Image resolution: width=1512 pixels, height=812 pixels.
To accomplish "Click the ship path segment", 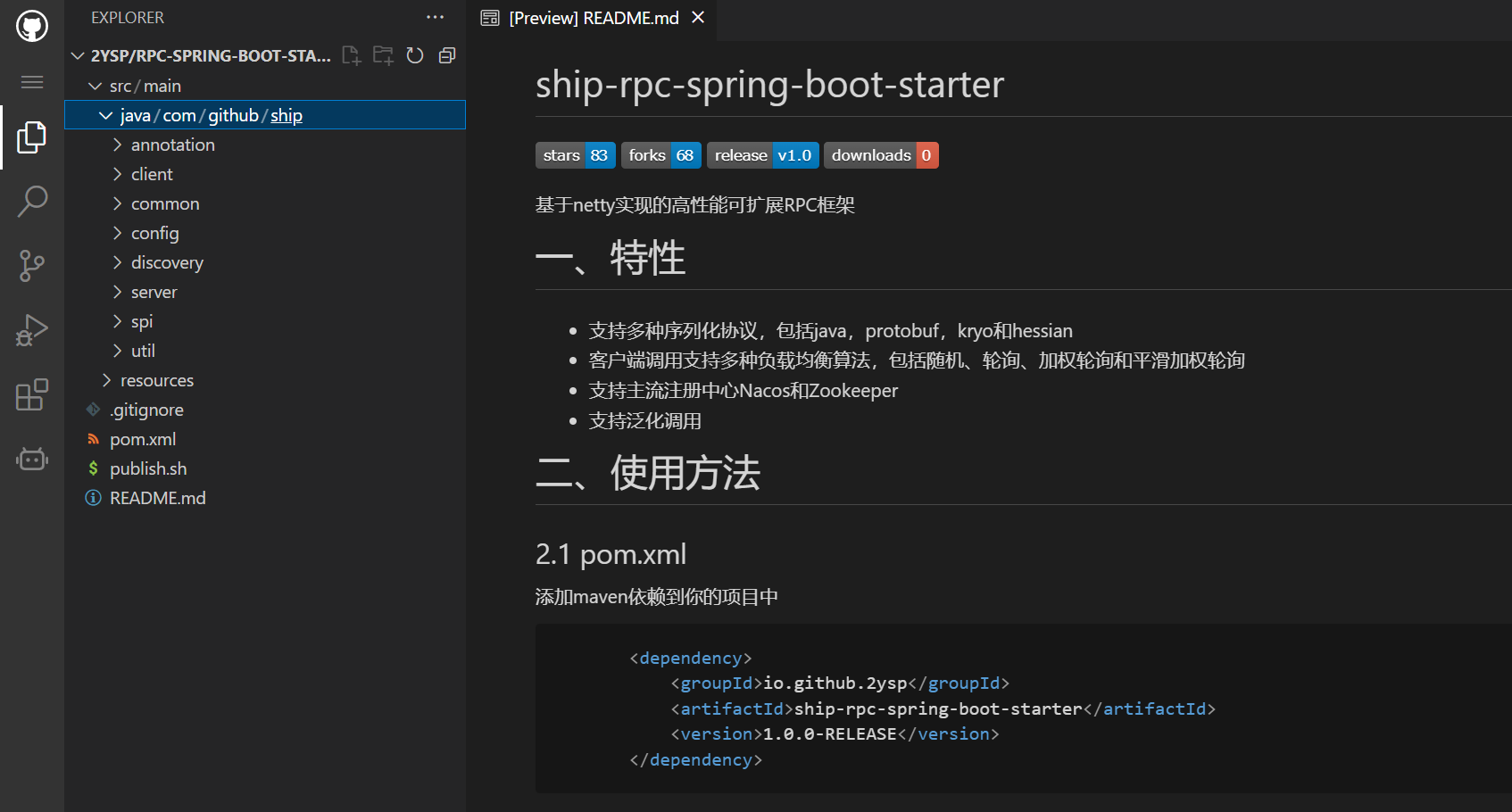I will (x=287, y=115).
